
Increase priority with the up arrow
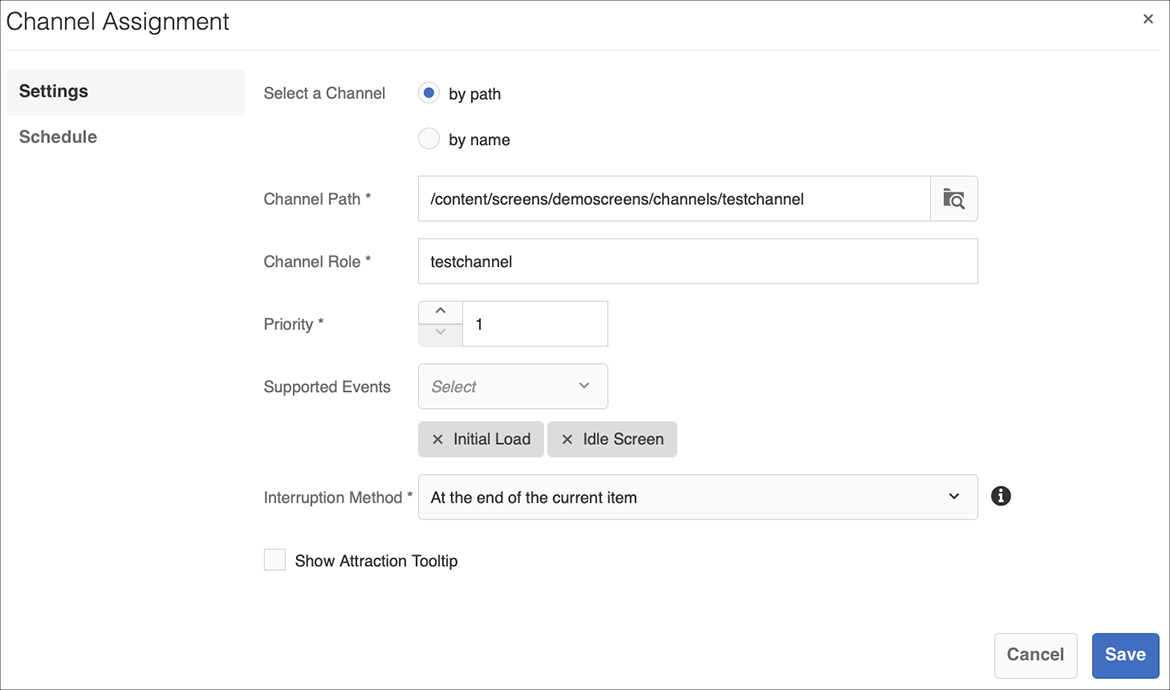(440, 312)
